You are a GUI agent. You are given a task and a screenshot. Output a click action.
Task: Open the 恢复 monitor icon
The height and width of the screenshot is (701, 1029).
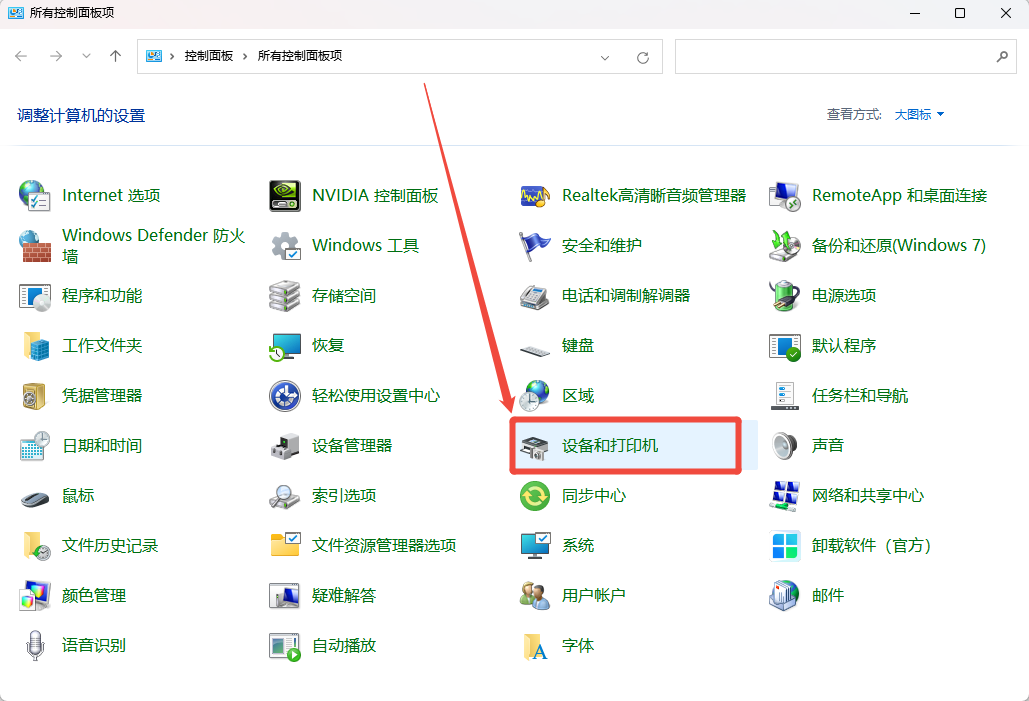point(285,346)
